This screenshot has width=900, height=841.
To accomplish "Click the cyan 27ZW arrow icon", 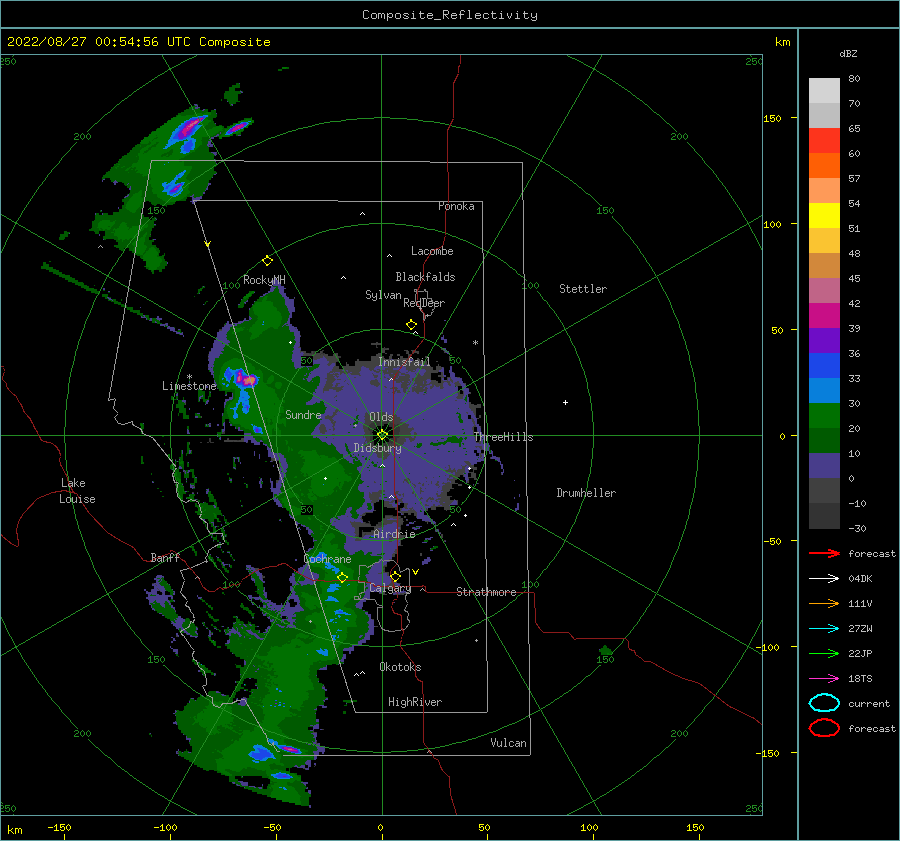I will [x=824, y=629].
